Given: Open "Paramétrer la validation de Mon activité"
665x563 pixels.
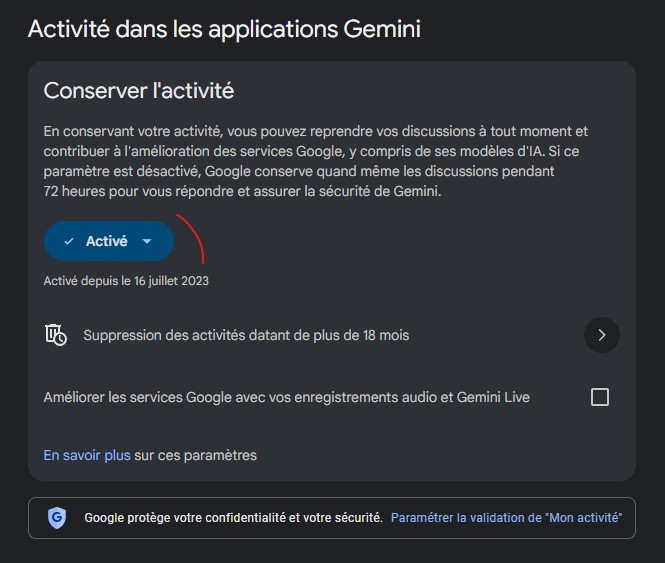Looking at the screenshot, I should tap(506, 518).
